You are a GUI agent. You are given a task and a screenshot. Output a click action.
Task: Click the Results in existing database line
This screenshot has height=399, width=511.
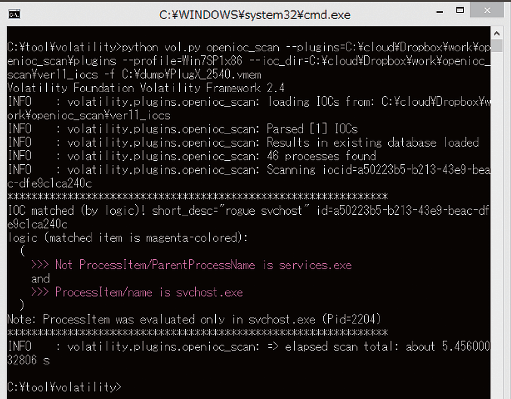[243, 143]
